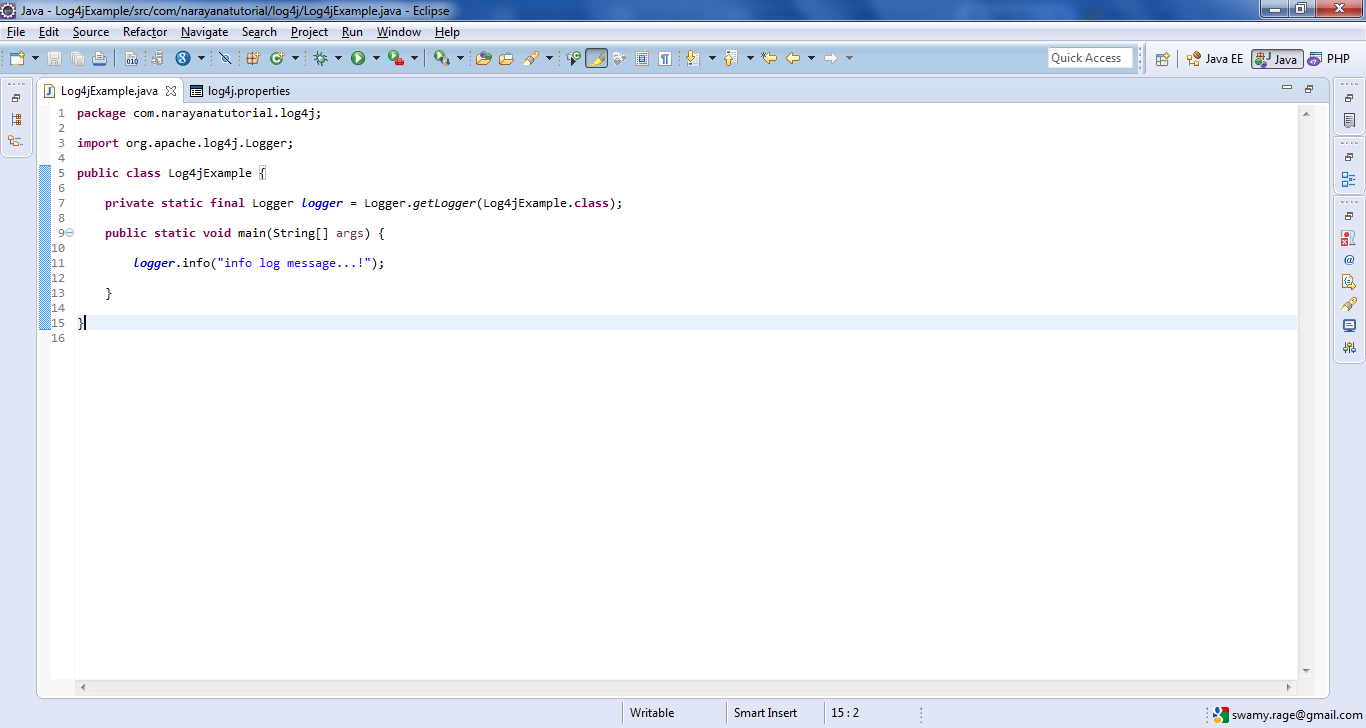
Task: Click the Last Edit Location icon
Action: tap(769, 58)
